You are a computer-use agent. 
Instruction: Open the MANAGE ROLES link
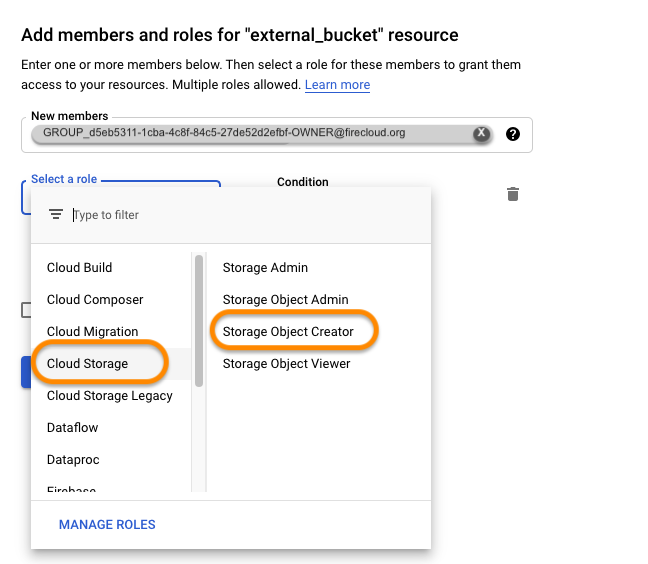107,524
